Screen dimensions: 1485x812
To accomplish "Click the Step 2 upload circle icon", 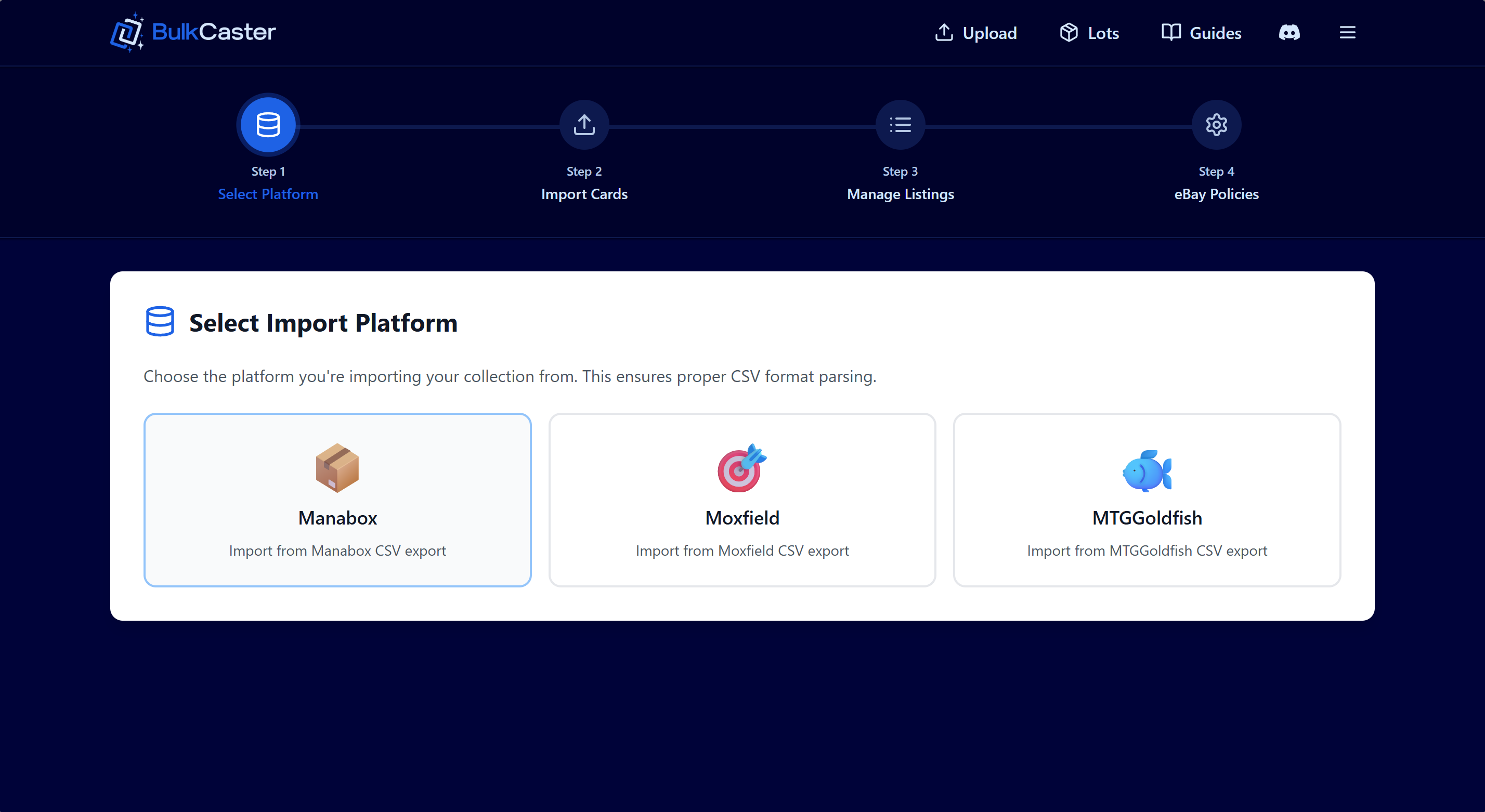I will tap(584, 124).
